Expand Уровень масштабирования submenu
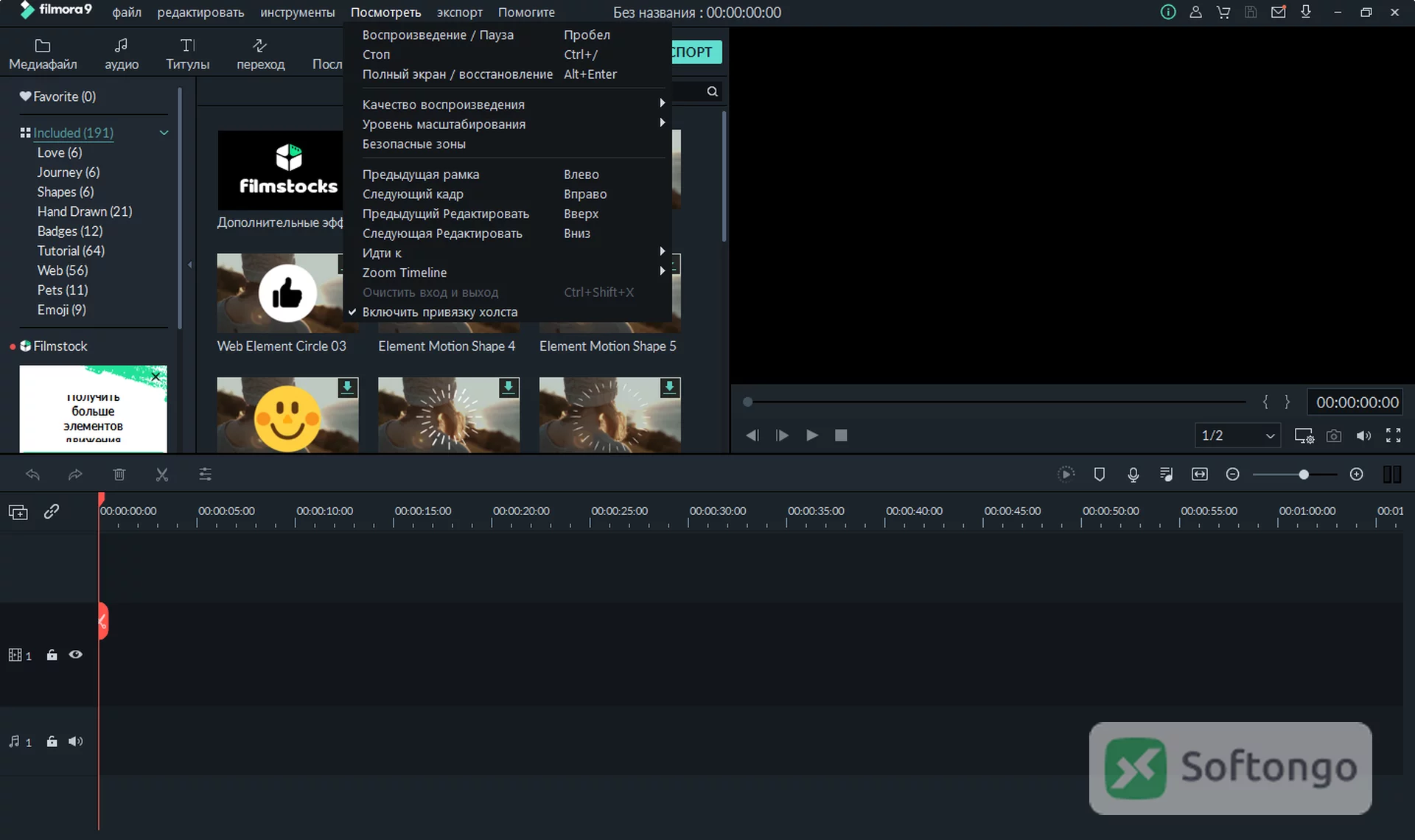Viewport: 1415px width, 840px height. click(x=507, y=125)
